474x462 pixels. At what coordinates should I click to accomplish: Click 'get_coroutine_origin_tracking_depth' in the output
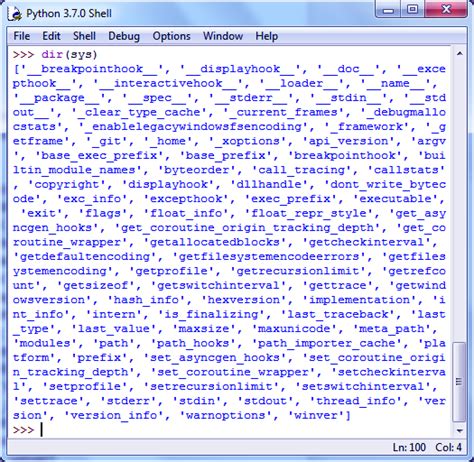247,228
